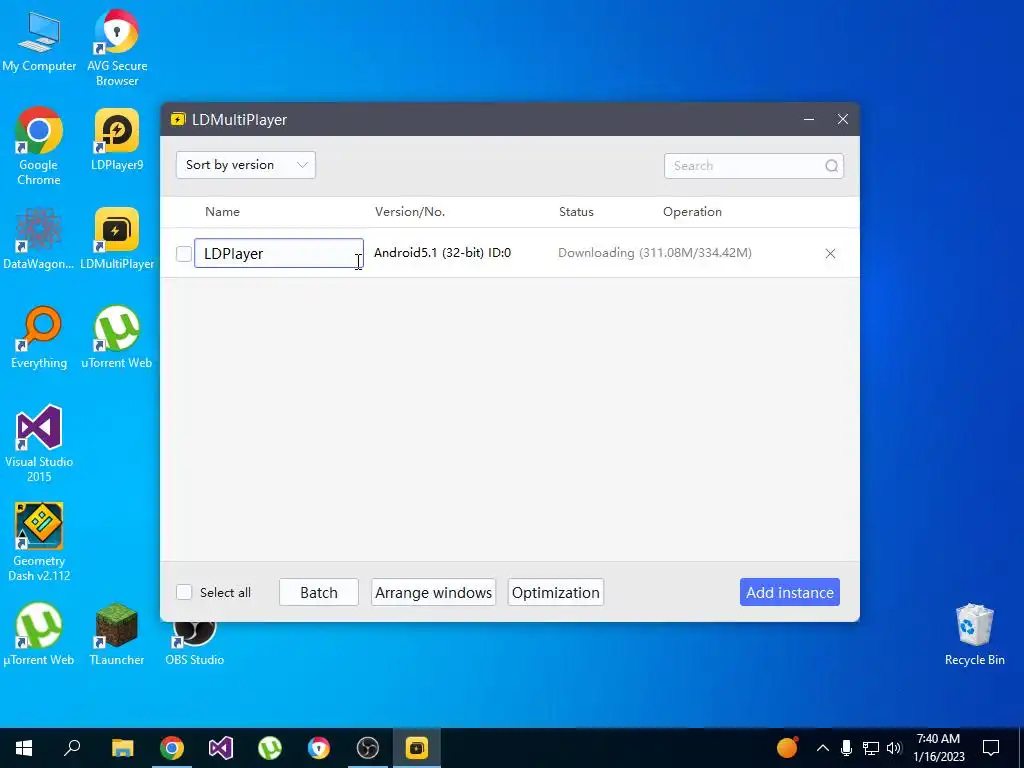Click the LDPlayer name edit field
This screenshot has width=1024, height=768.
(279, 253)
